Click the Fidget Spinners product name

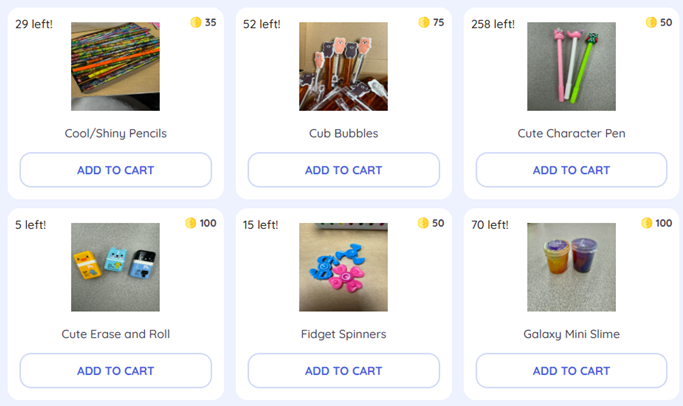[343, 334]
